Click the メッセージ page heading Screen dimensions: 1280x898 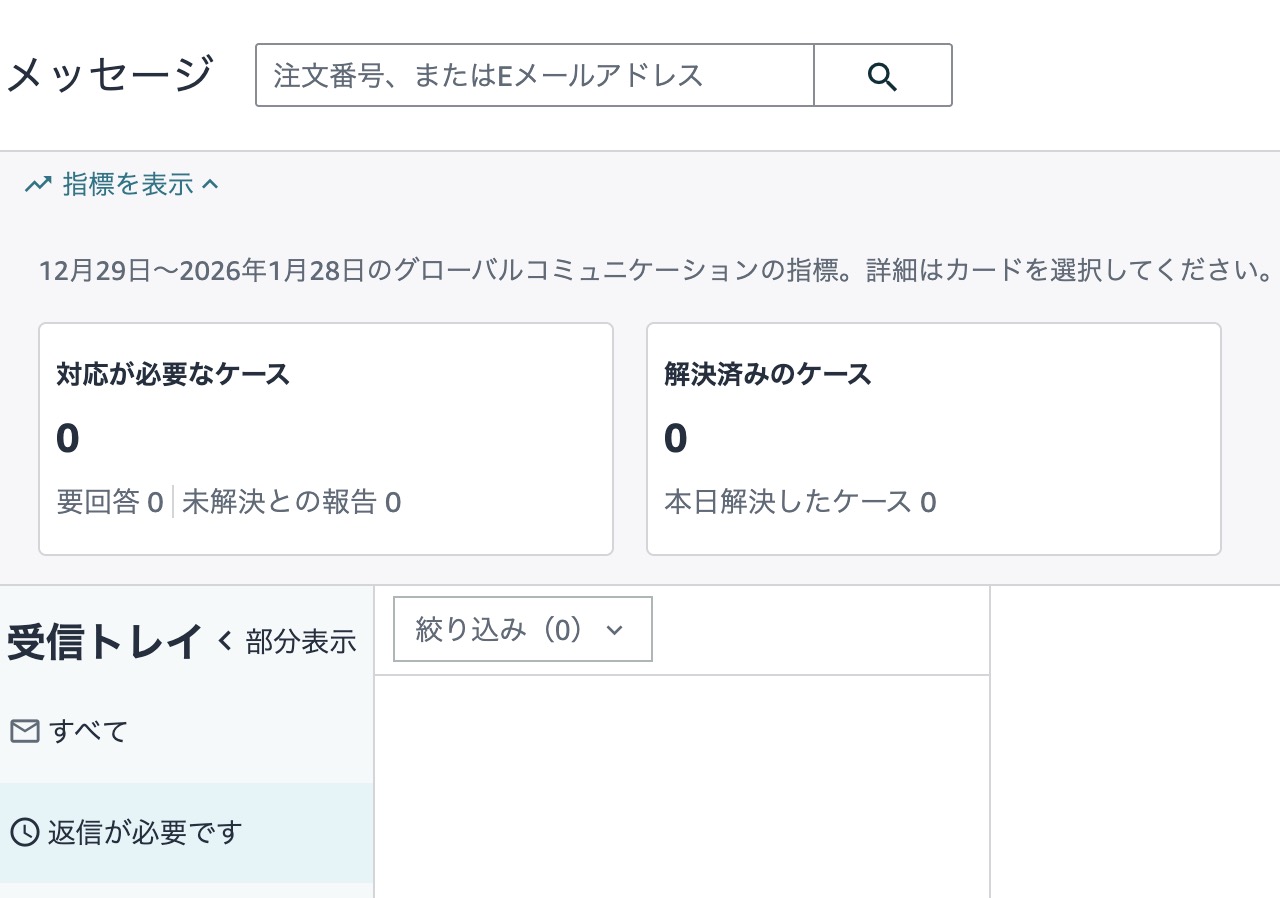click(110, 71)
